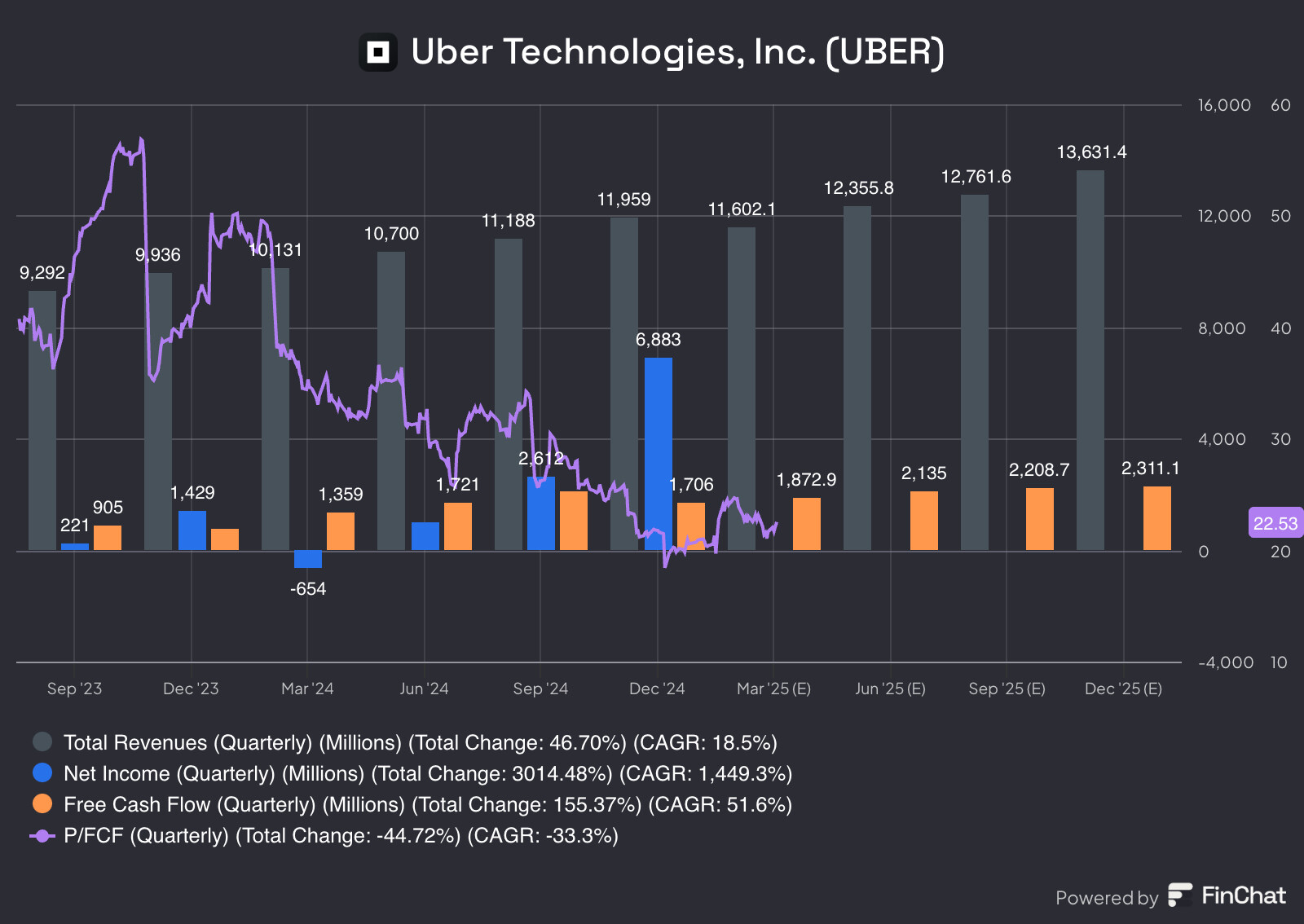
Task: Click the Uber logo icon beside title
Action: (378, 52)
